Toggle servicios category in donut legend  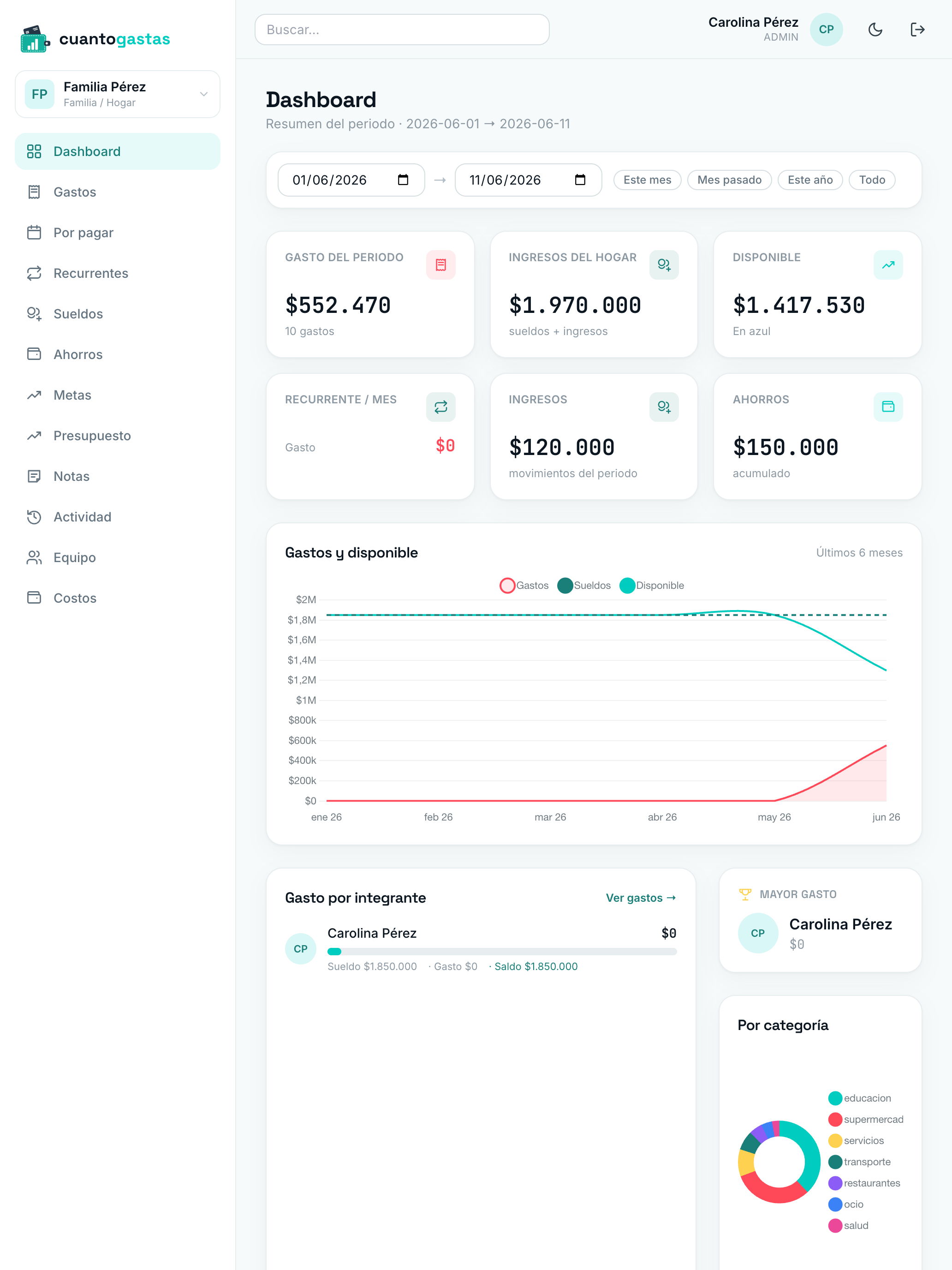point(856,1140)
